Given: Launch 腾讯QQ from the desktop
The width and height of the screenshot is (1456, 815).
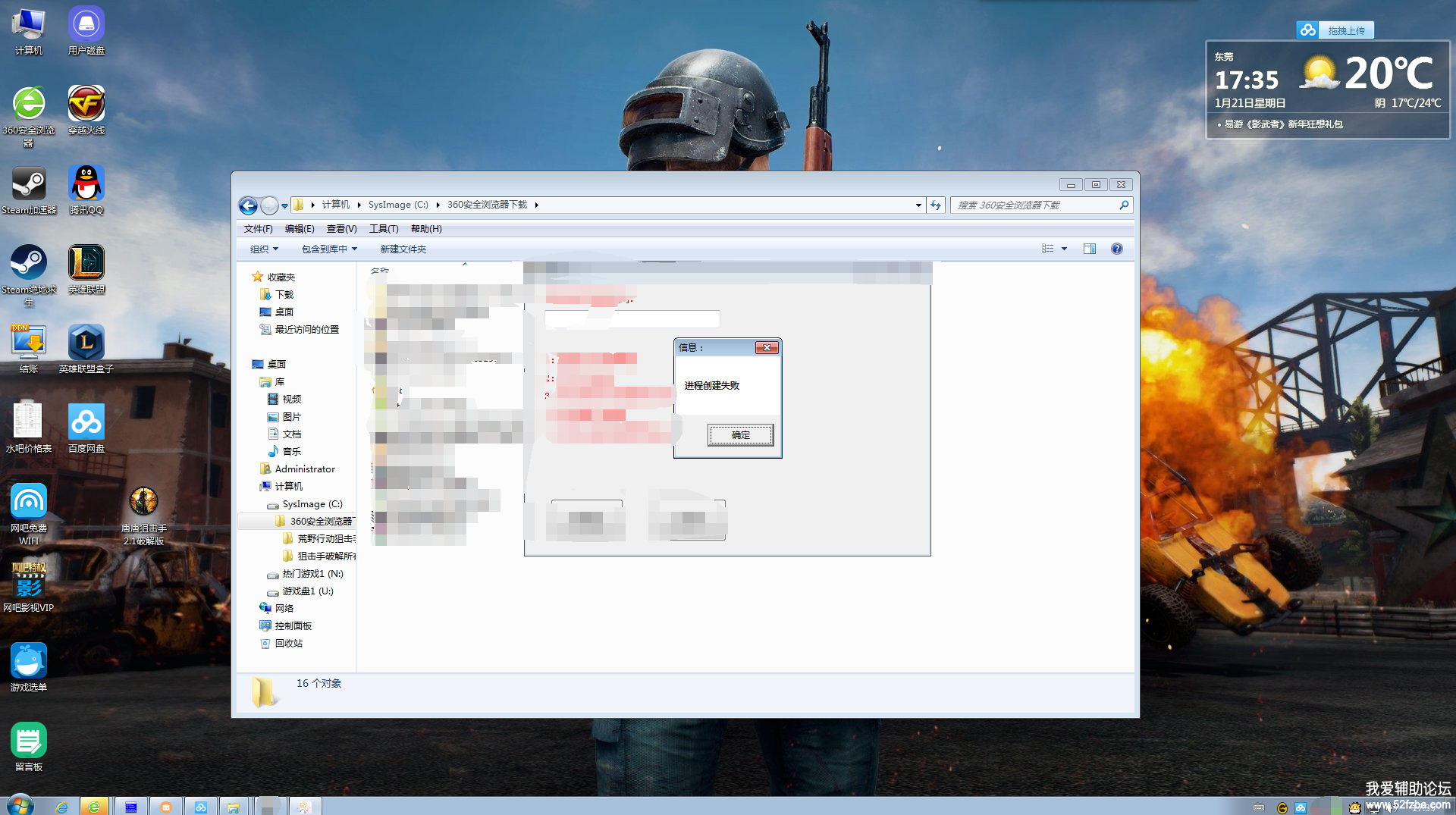Looking at the screenshot, I should click(86, 190).
